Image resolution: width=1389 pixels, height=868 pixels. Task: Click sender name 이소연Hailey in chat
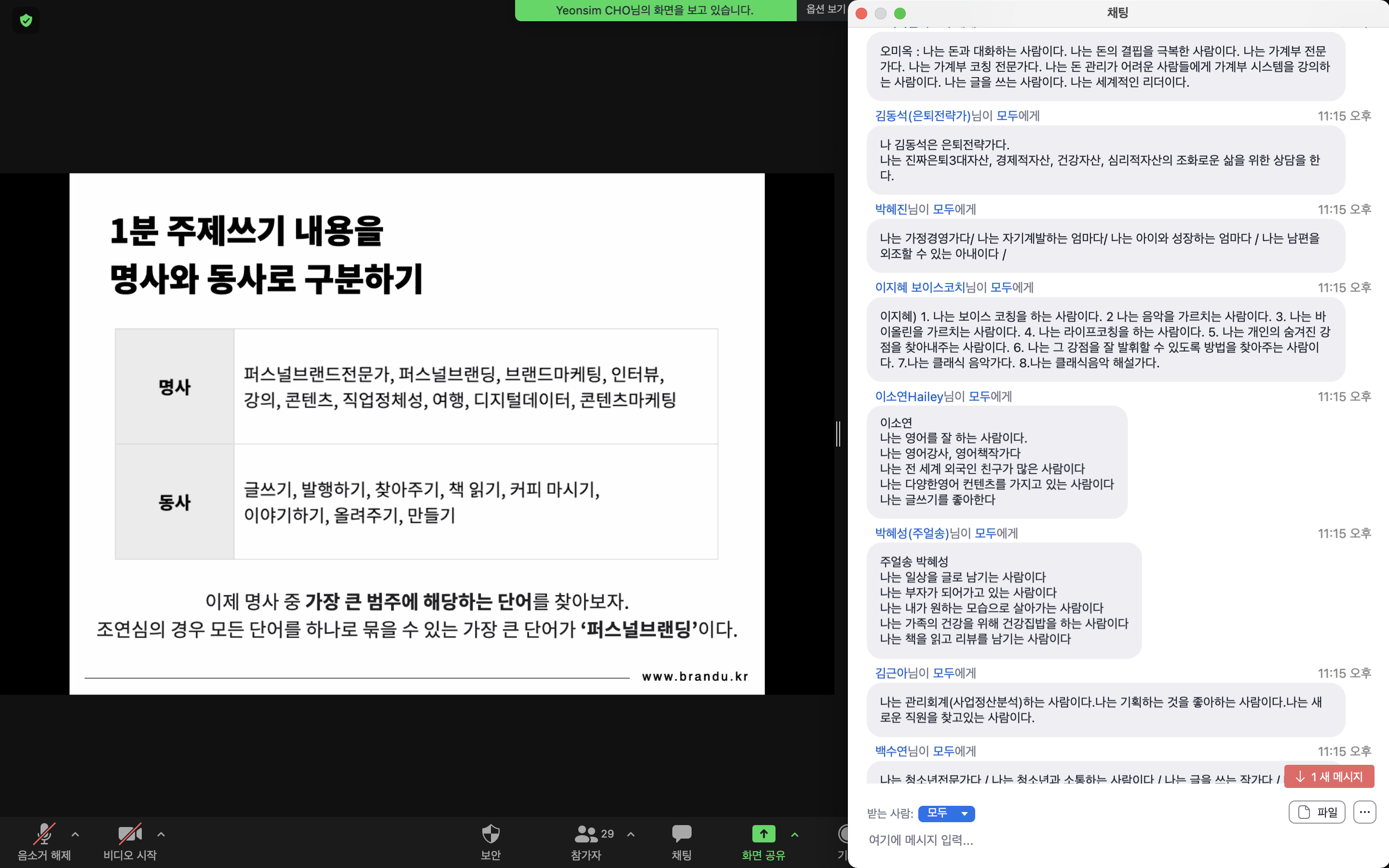tap(909, 397)
